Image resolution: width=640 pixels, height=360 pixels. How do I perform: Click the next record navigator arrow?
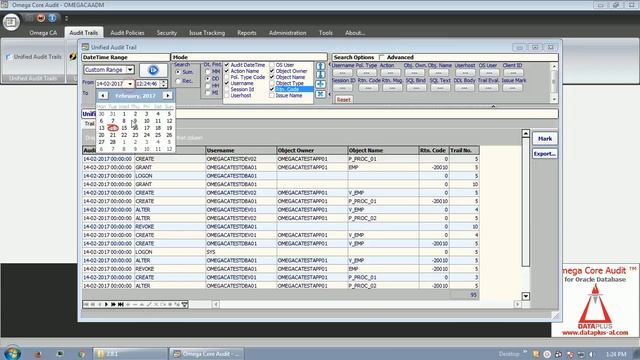[x=106, y=304]
